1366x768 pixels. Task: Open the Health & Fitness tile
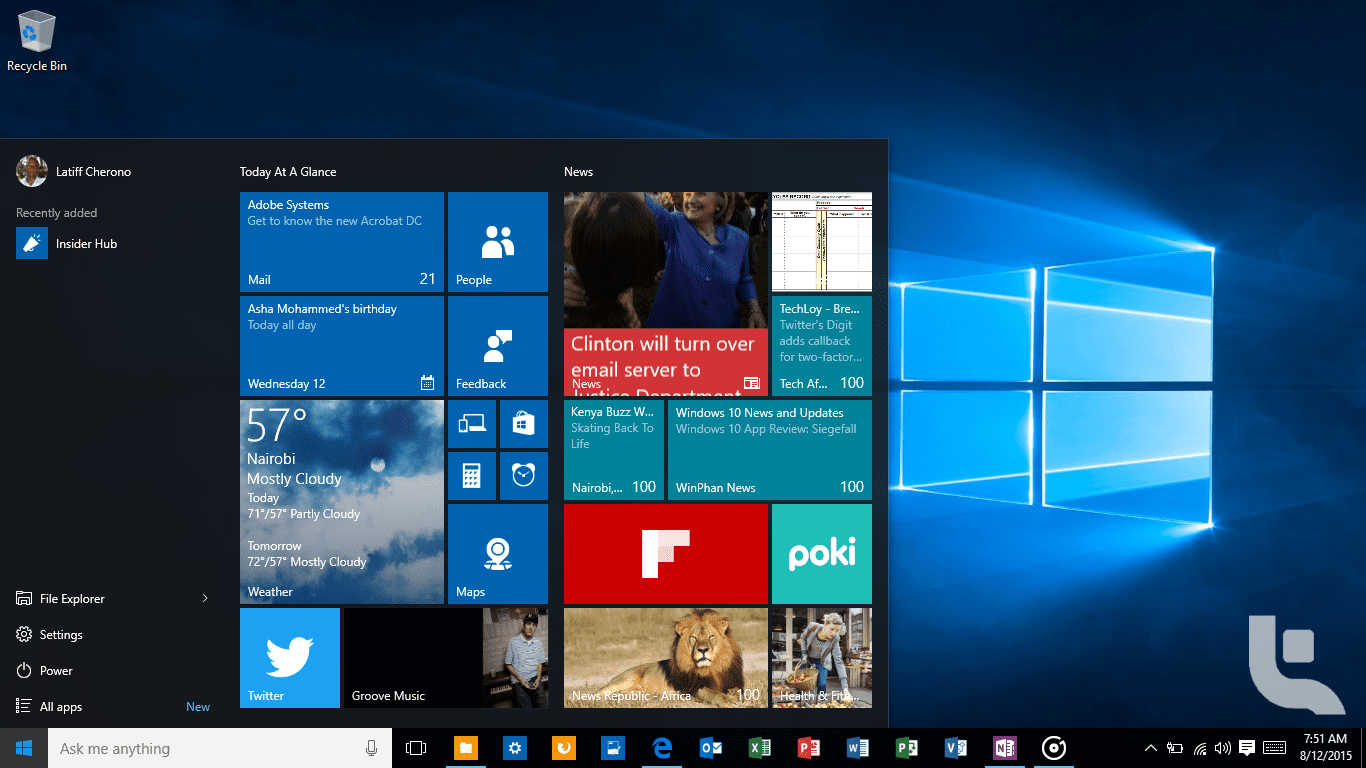point(822,658)
